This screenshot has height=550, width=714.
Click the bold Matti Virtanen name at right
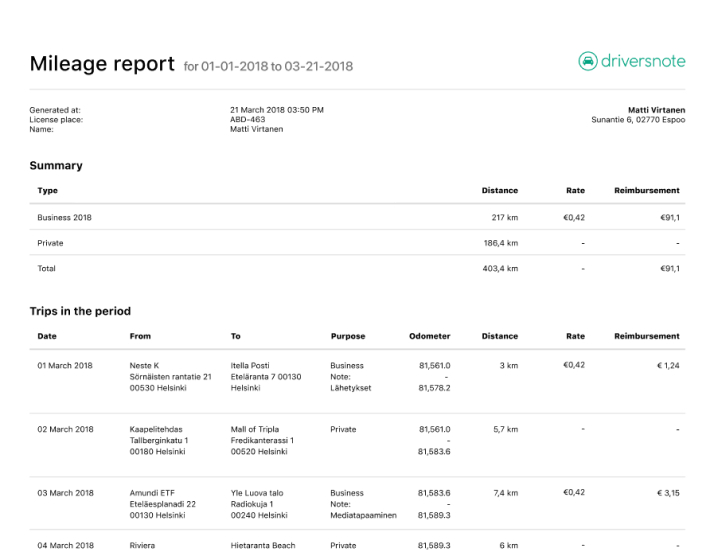click(656, 110)
